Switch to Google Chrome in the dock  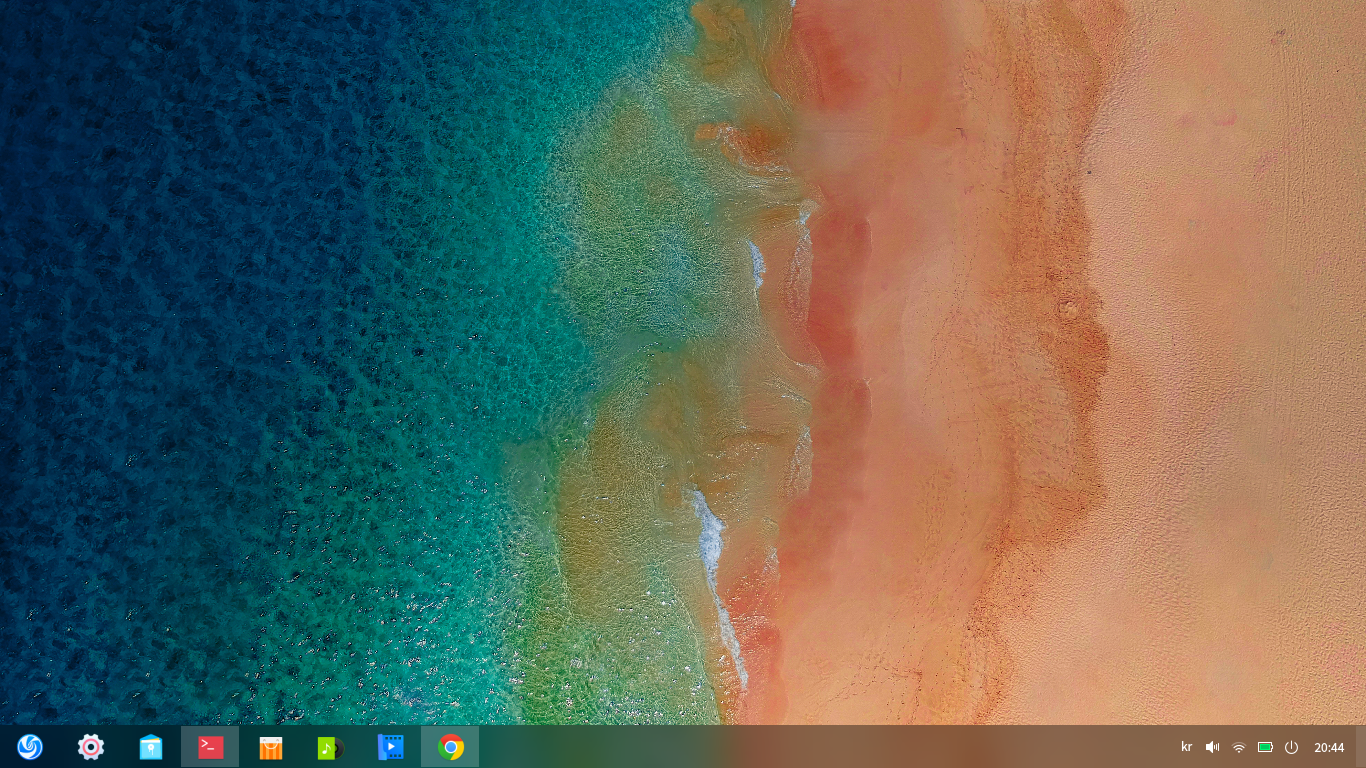tap(450, 747)
